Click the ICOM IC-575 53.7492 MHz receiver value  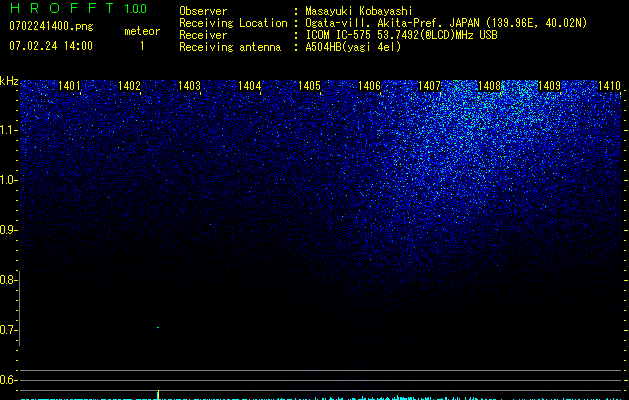pos(401,35)
